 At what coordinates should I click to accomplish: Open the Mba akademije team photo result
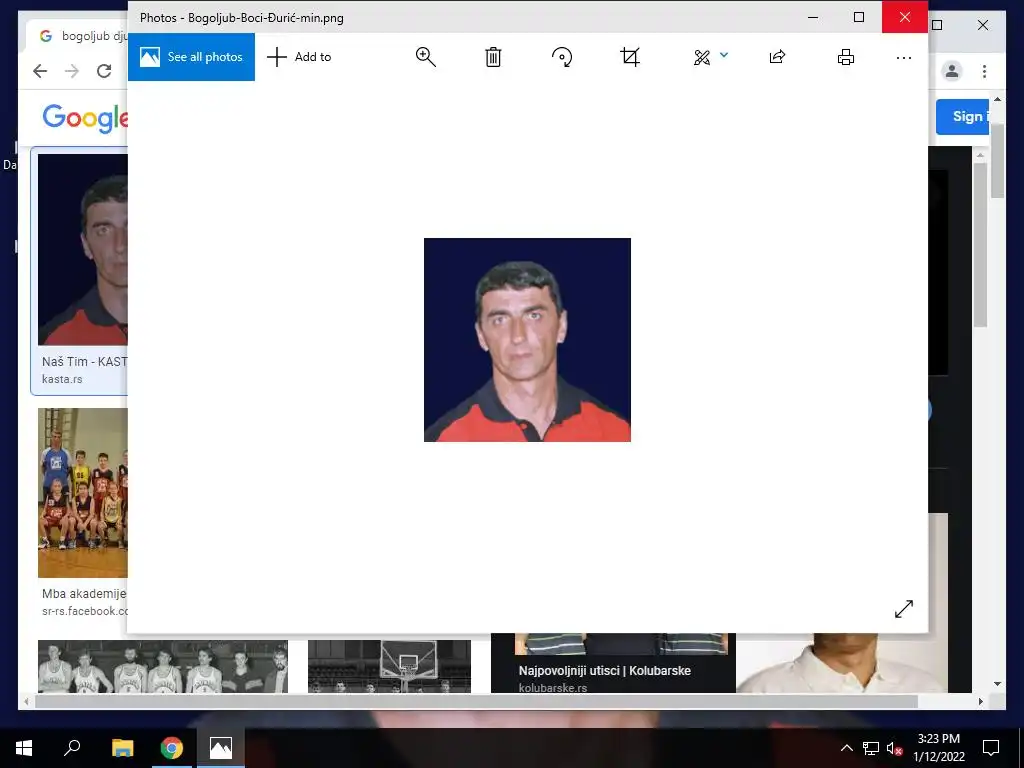[x=83, y=493]
